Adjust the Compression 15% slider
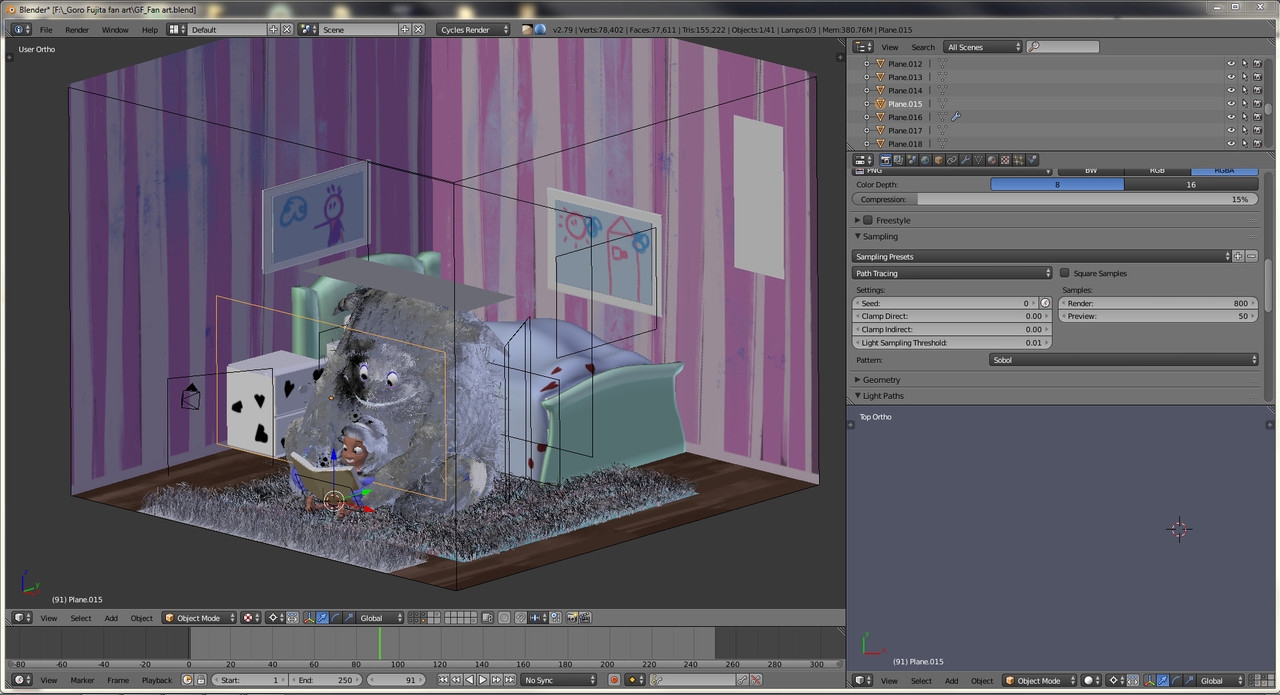The image size is (1280, 695). point(1055,200)
